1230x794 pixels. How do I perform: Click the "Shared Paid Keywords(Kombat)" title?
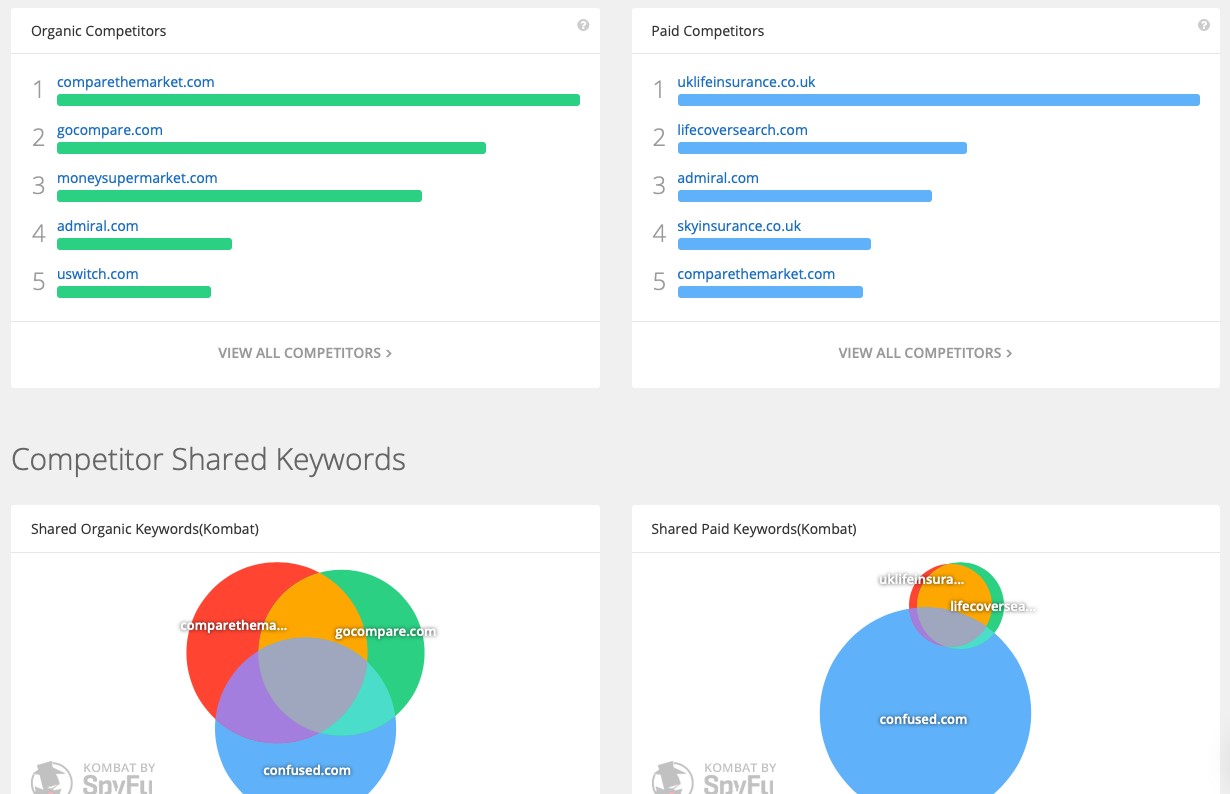754,529
